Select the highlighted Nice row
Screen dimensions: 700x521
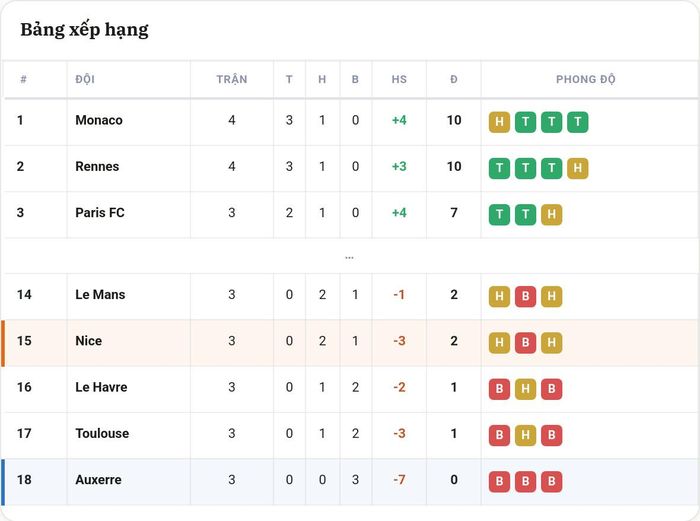[x=350, y=343]
